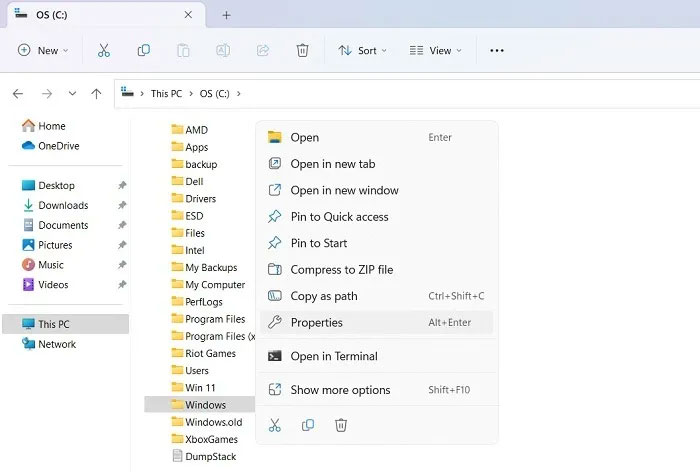The height and width of the screenshot is (472, 700).
Task: Add a new tab with plus button
Action: [x=226, y=15]
